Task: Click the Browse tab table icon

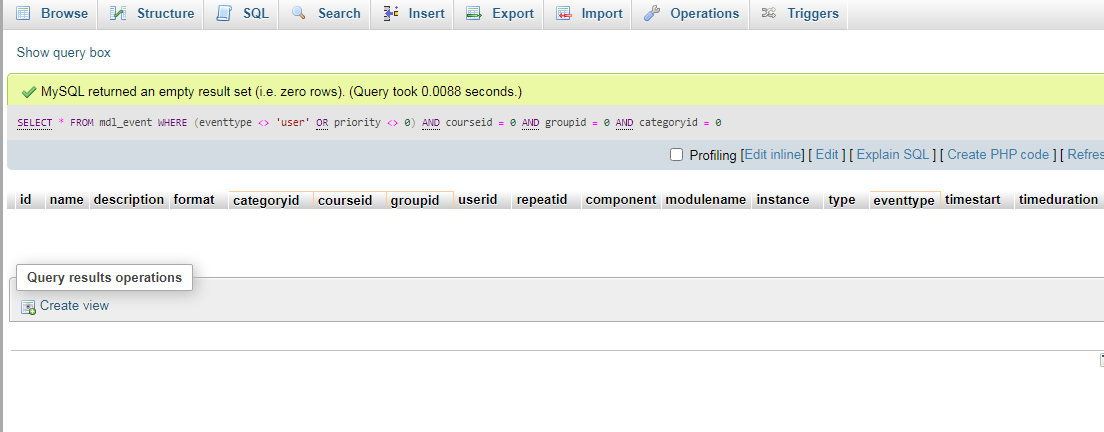Action: point(23,13)
